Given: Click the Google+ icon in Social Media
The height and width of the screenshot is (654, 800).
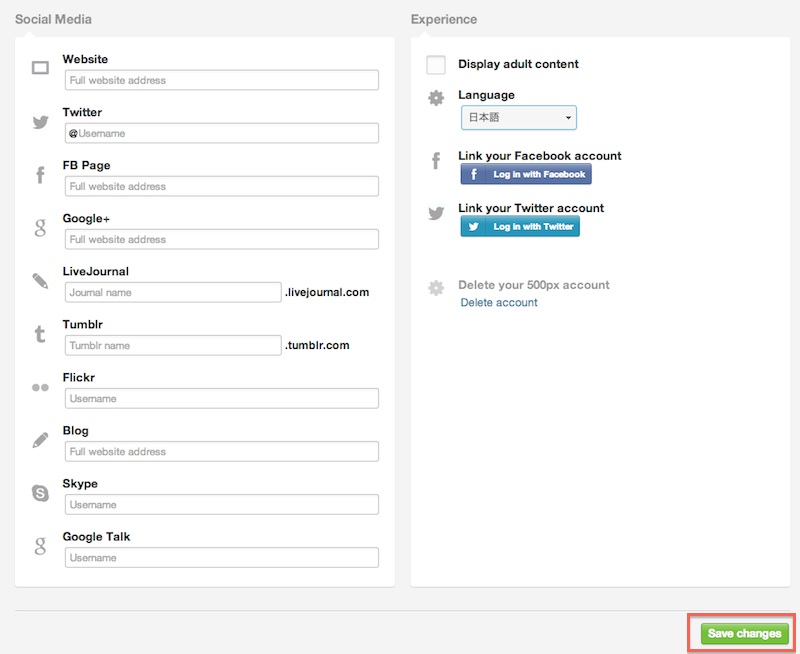Looking at the screenshot, I should [x=40, y=228].
